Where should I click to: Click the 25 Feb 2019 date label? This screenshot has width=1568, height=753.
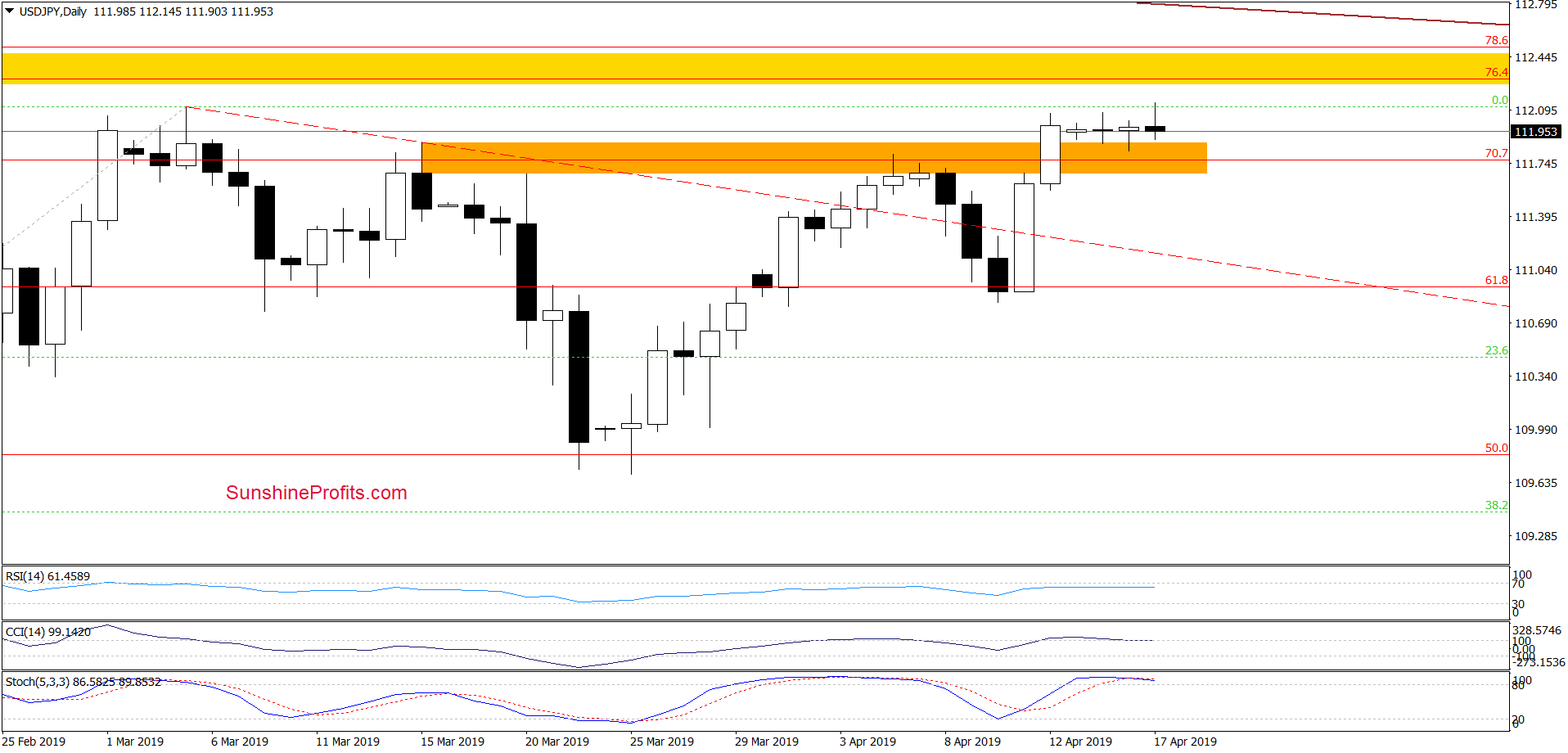34,742
